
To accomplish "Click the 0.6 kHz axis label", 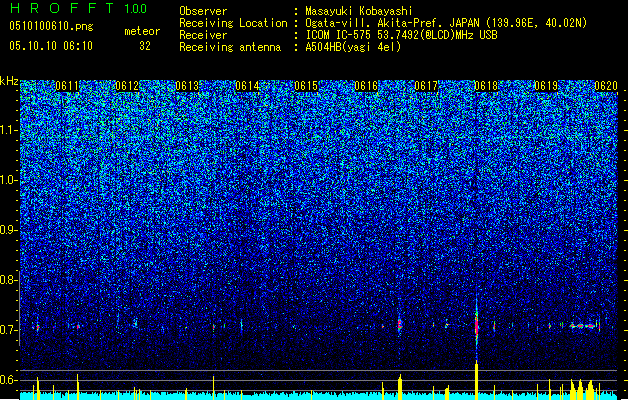I will point(9,380).
